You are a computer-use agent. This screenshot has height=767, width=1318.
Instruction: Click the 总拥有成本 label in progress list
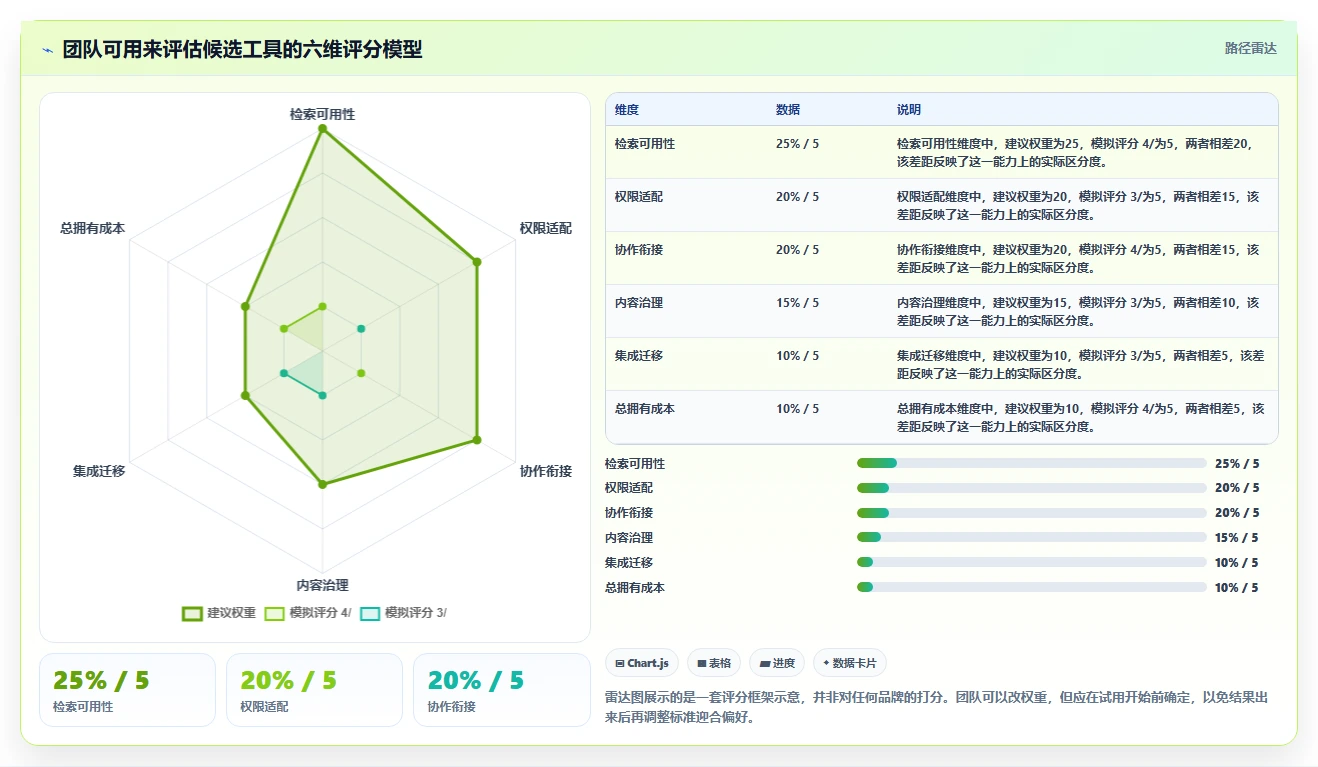[x=635, y=588]
